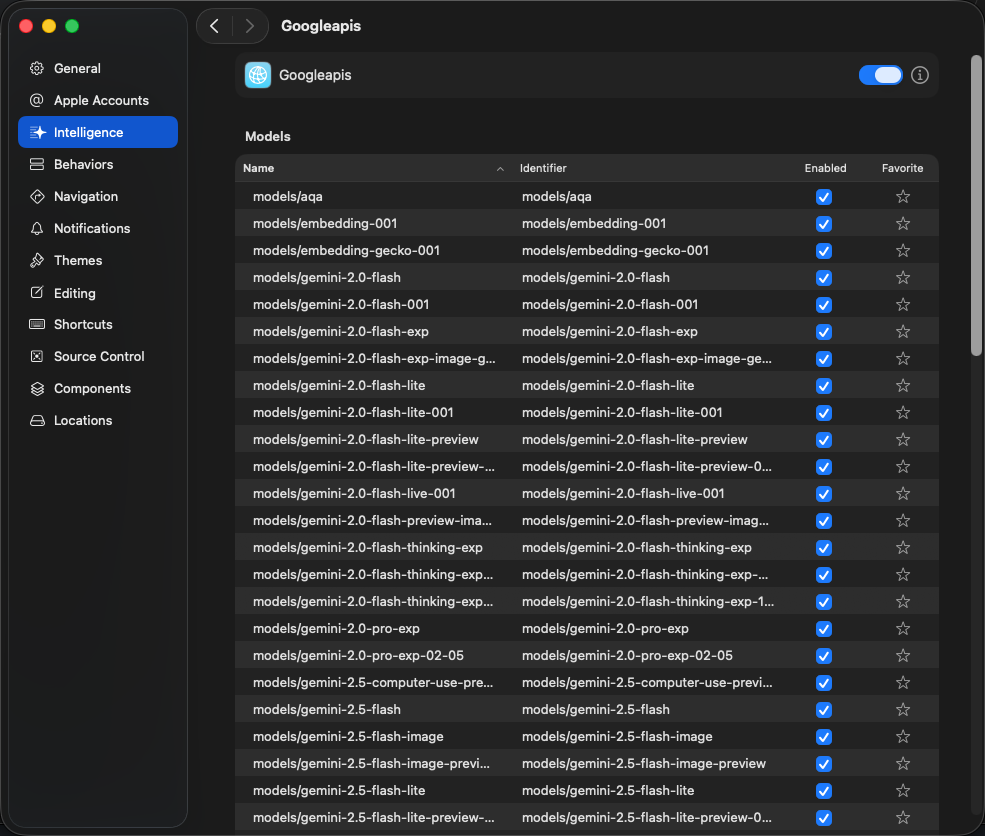The image size is (985, 836).
Task: Open the Themes settings pane
Action: [x=78, y=260]
